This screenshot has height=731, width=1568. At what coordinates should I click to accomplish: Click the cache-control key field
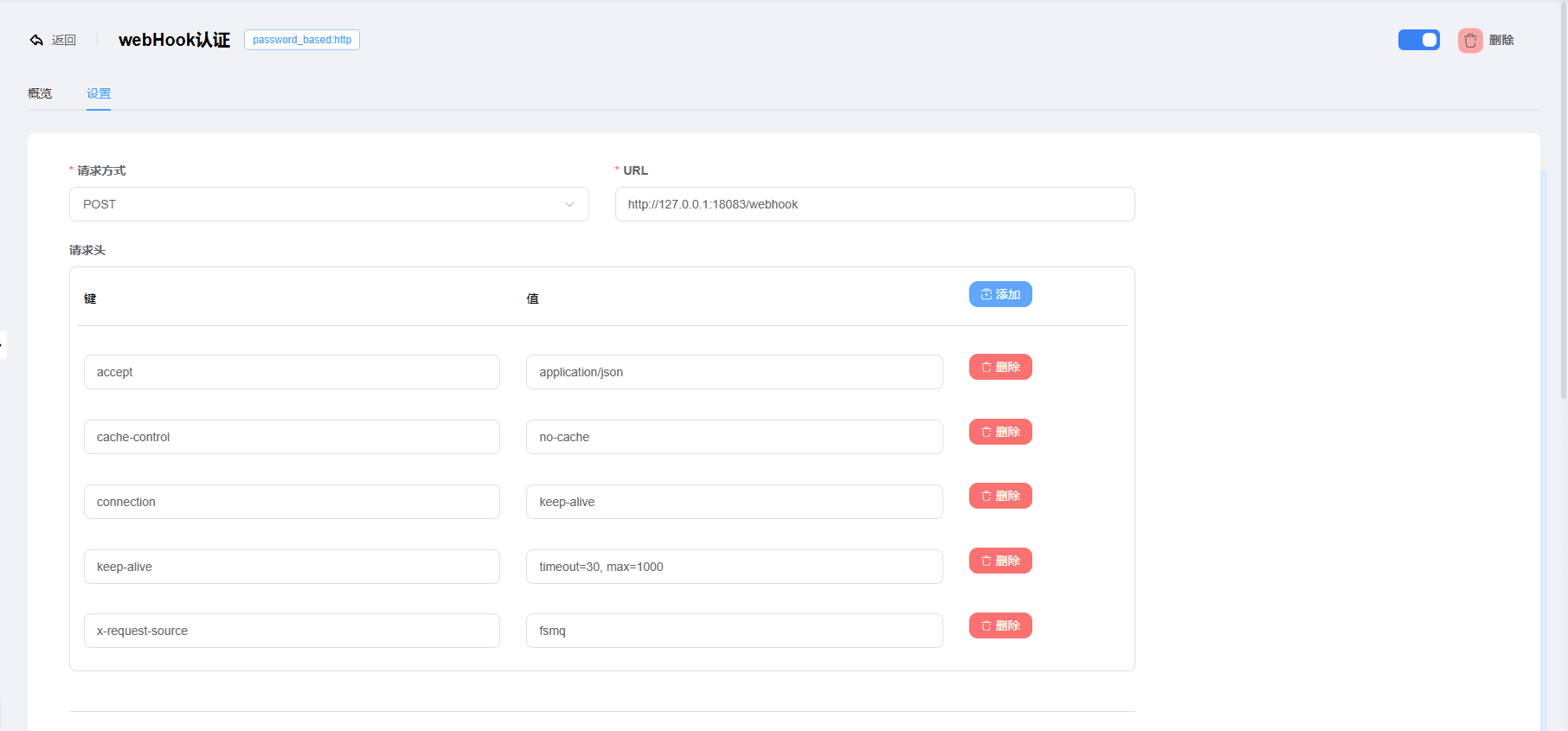coord(292,437)
